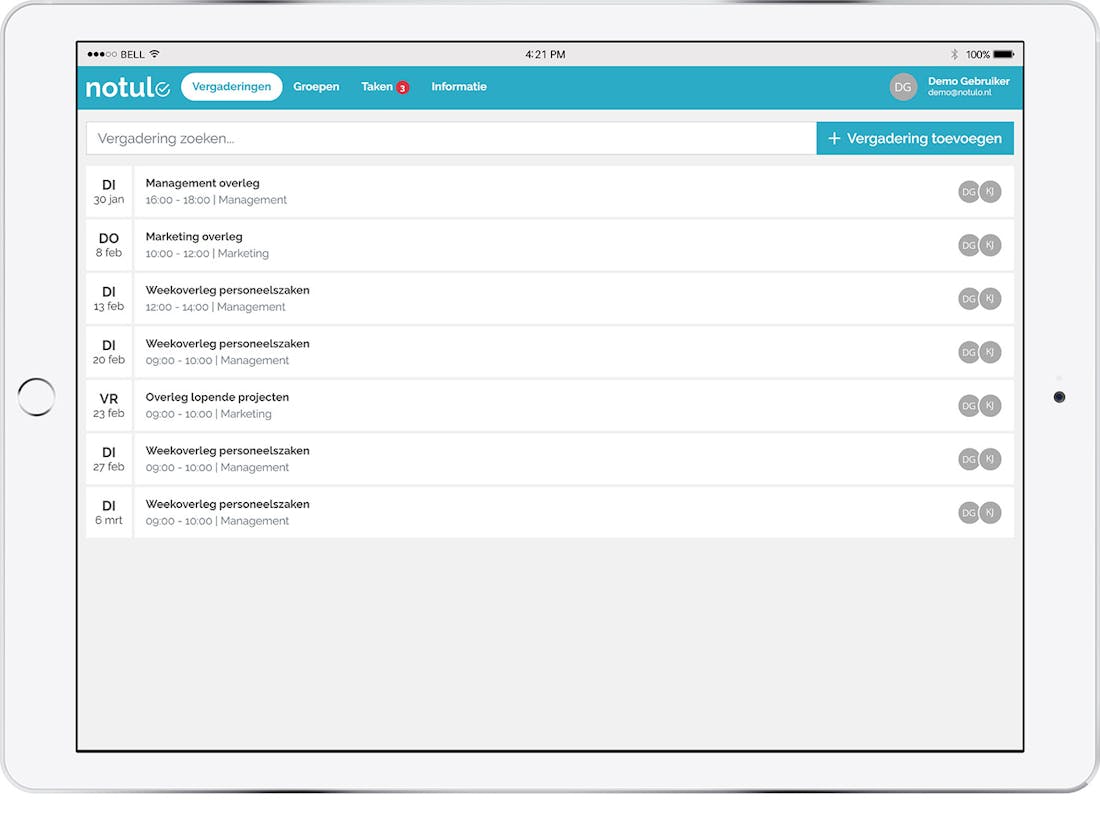Switch to the Vergaderingen tab
The height and width of the screenshot is (813, 1100).
pos(231,87)
